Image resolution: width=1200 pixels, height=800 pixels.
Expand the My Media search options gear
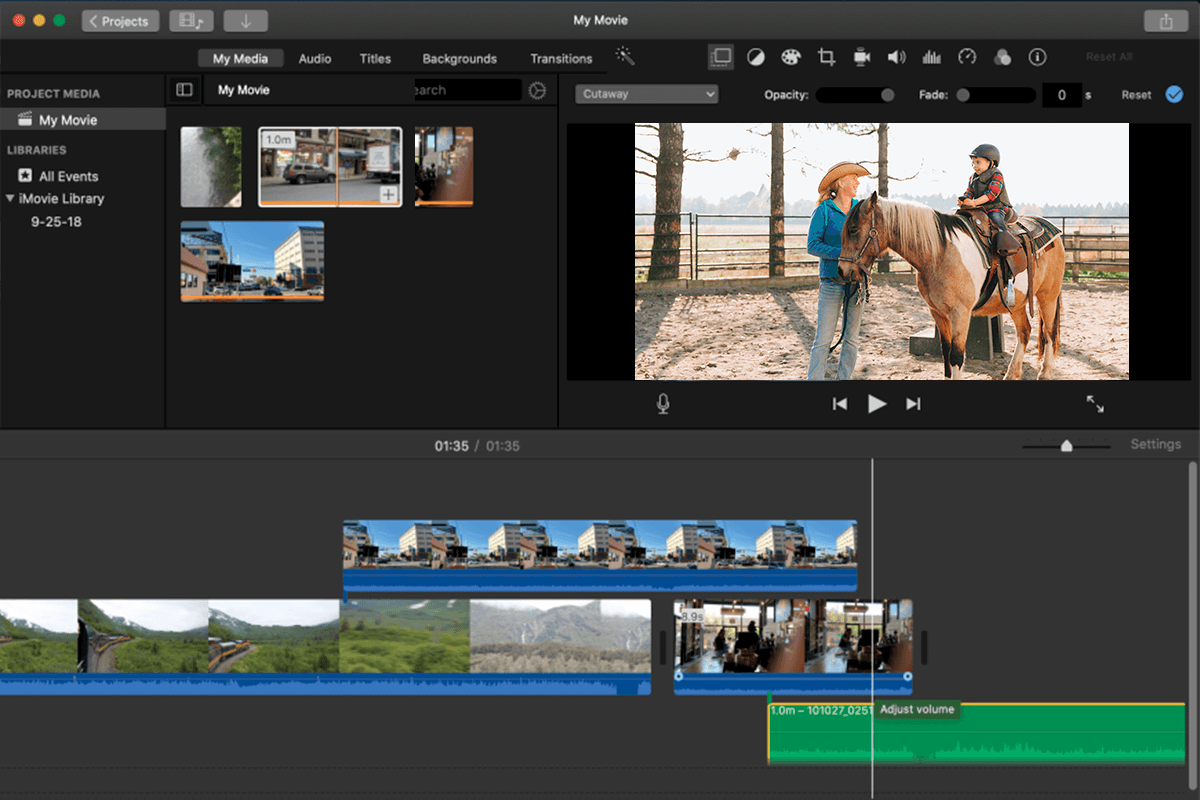coord(537,89)
